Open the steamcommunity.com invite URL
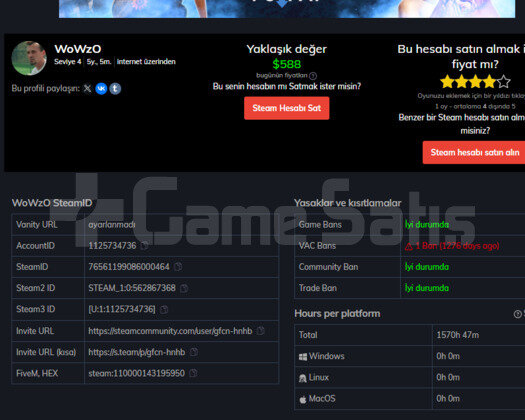525x420 pixels. pyautogui.click(x=170, y=331)
